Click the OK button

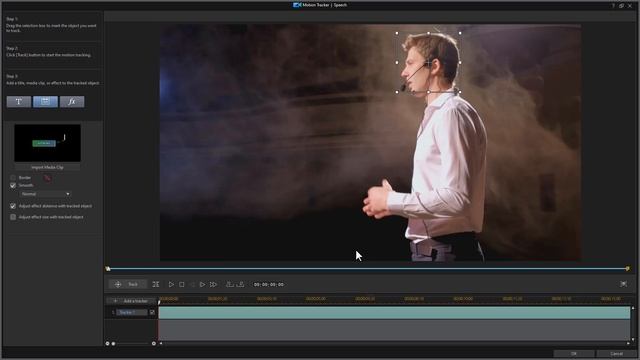tap(574, 353)
